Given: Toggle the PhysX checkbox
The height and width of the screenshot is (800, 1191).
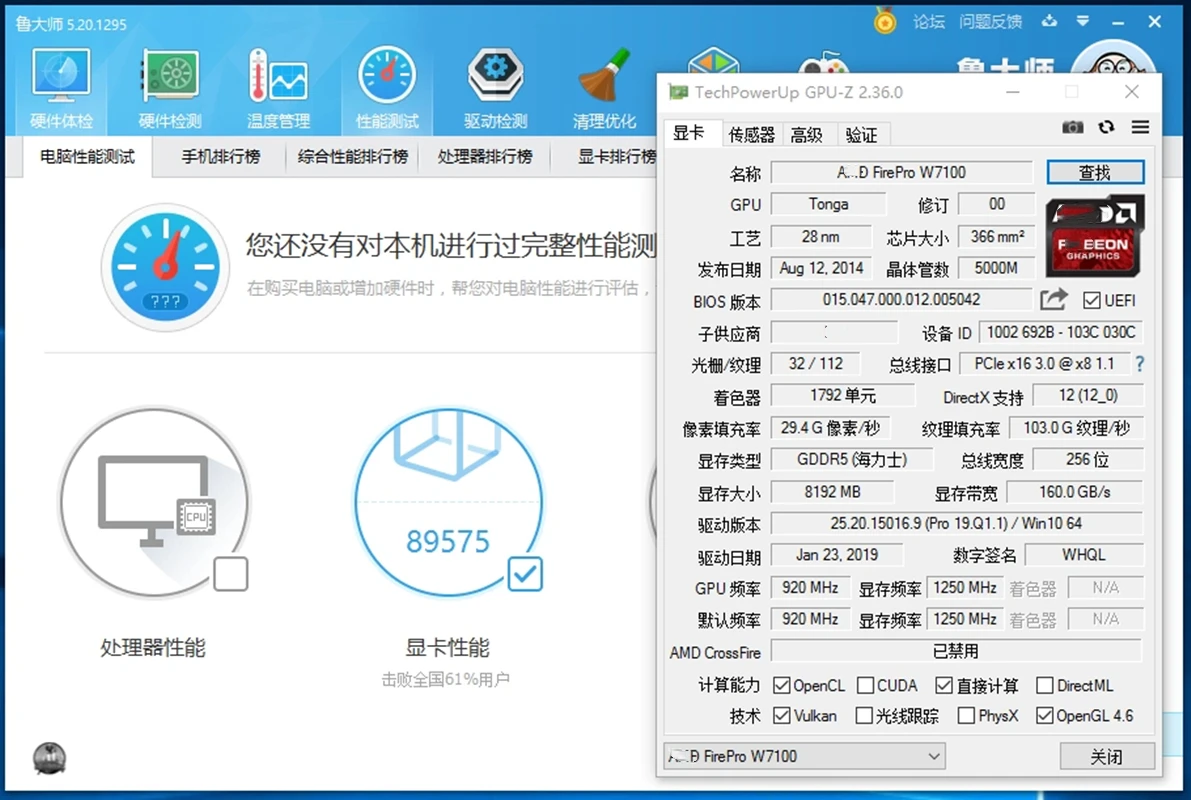Looking at the screenshot, I should coord(966,716).
